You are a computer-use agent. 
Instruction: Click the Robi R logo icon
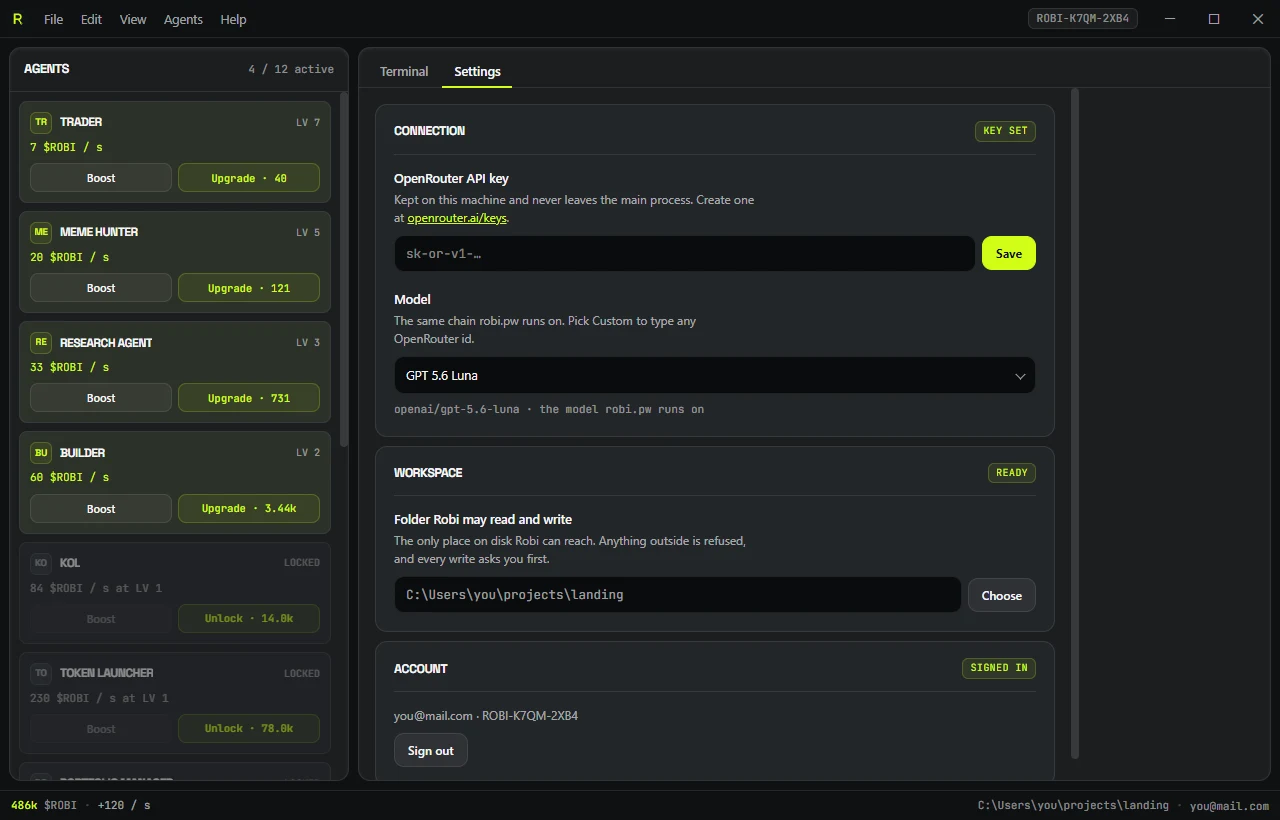coord(17,19)
